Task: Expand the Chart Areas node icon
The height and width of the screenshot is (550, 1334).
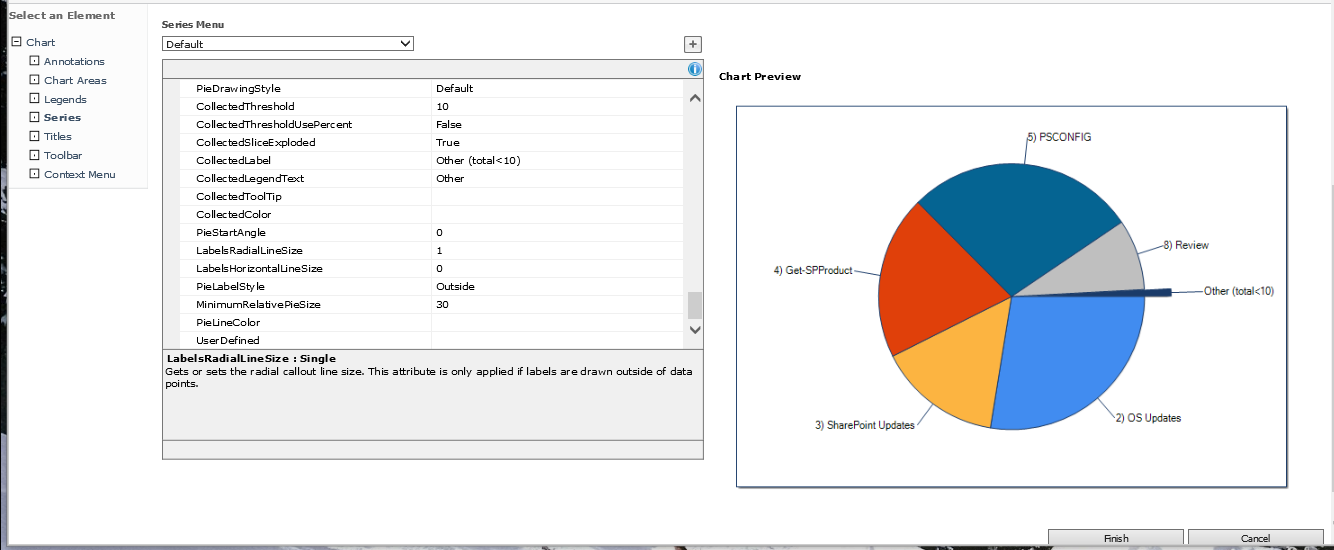Action: click(x=34, y=80)
